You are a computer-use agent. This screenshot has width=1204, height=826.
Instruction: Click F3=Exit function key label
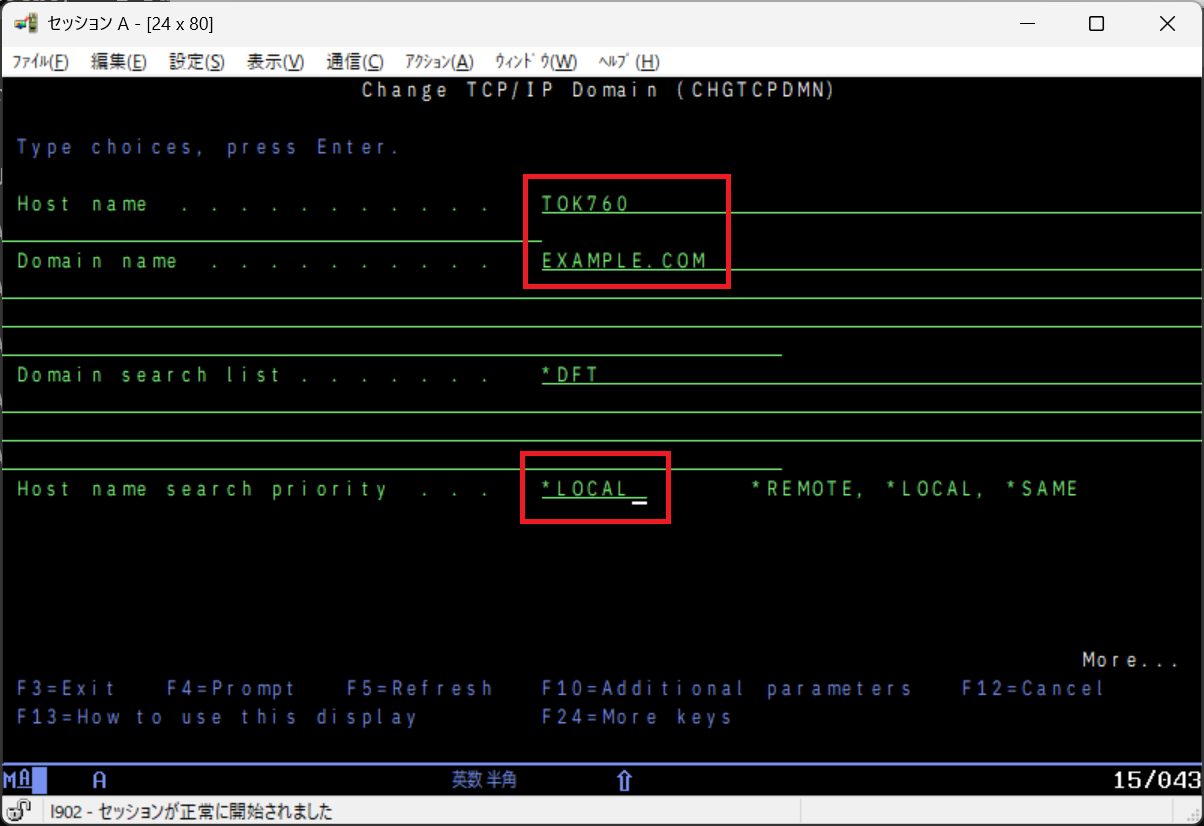[66, 688]
